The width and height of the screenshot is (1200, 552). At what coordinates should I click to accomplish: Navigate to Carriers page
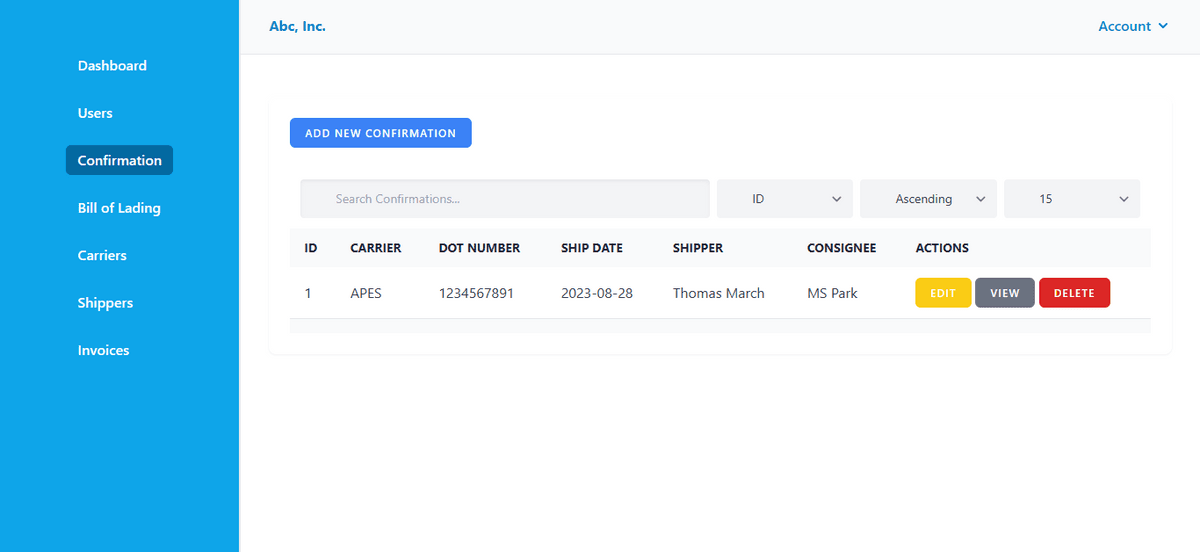coord(102,255)
